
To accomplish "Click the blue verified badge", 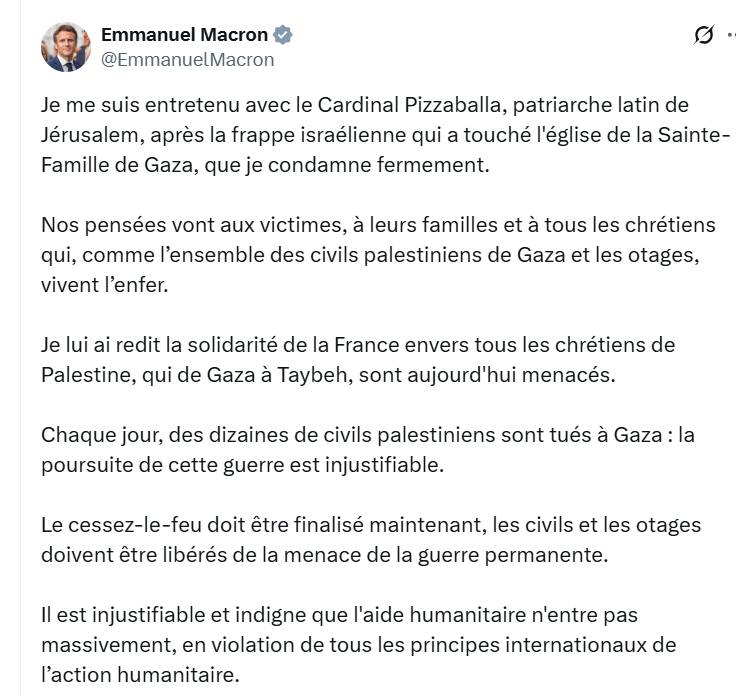I will [x=283, y=35].
